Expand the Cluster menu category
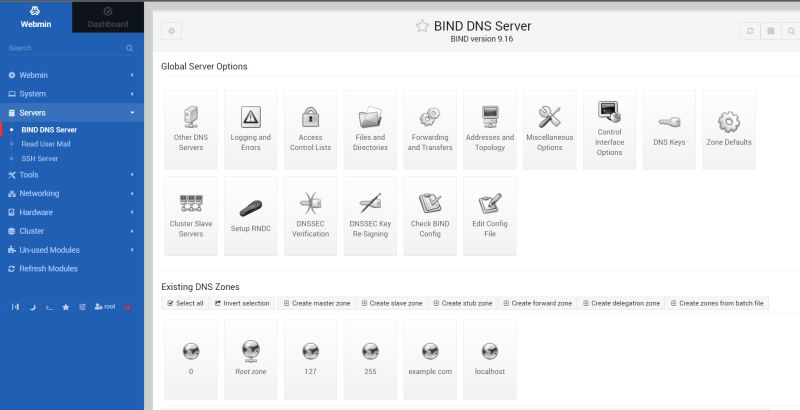Viewport: 800px width, 410px height. coord(72,232)
